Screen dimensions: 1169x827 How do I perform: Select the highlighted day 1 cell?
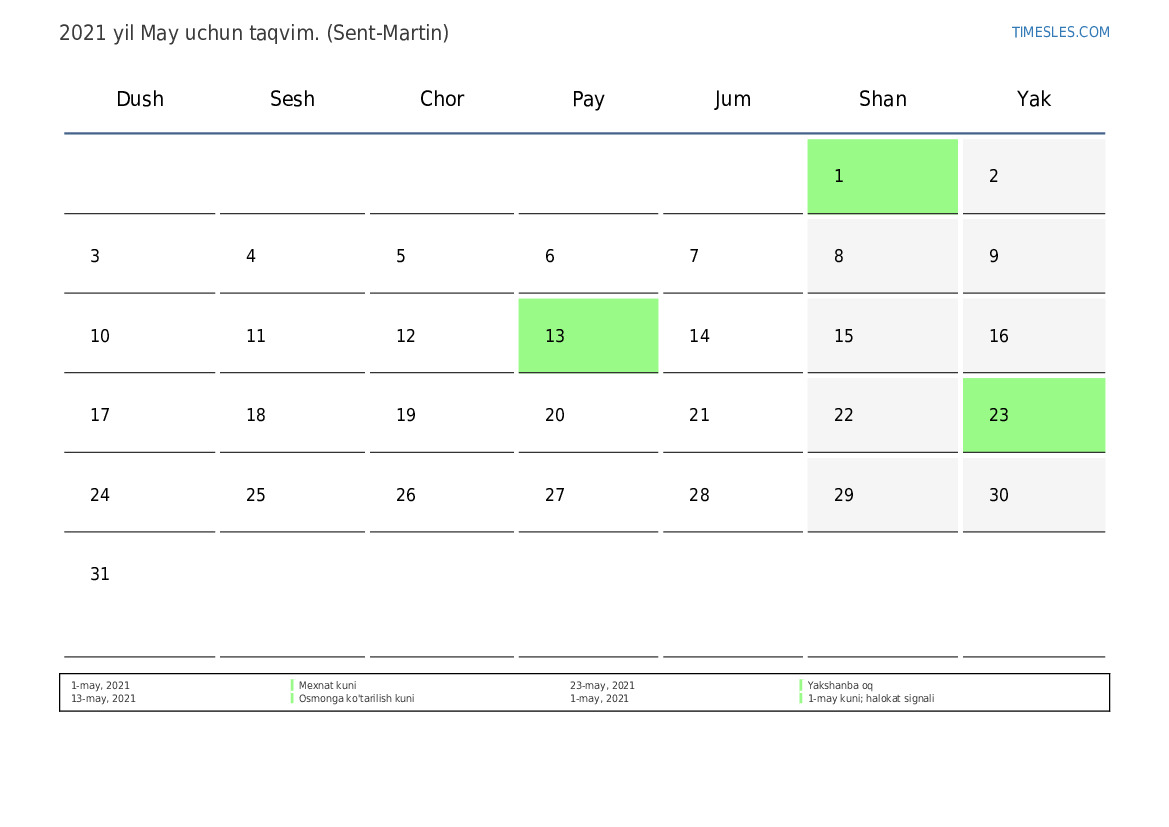(x=882, y=176)
